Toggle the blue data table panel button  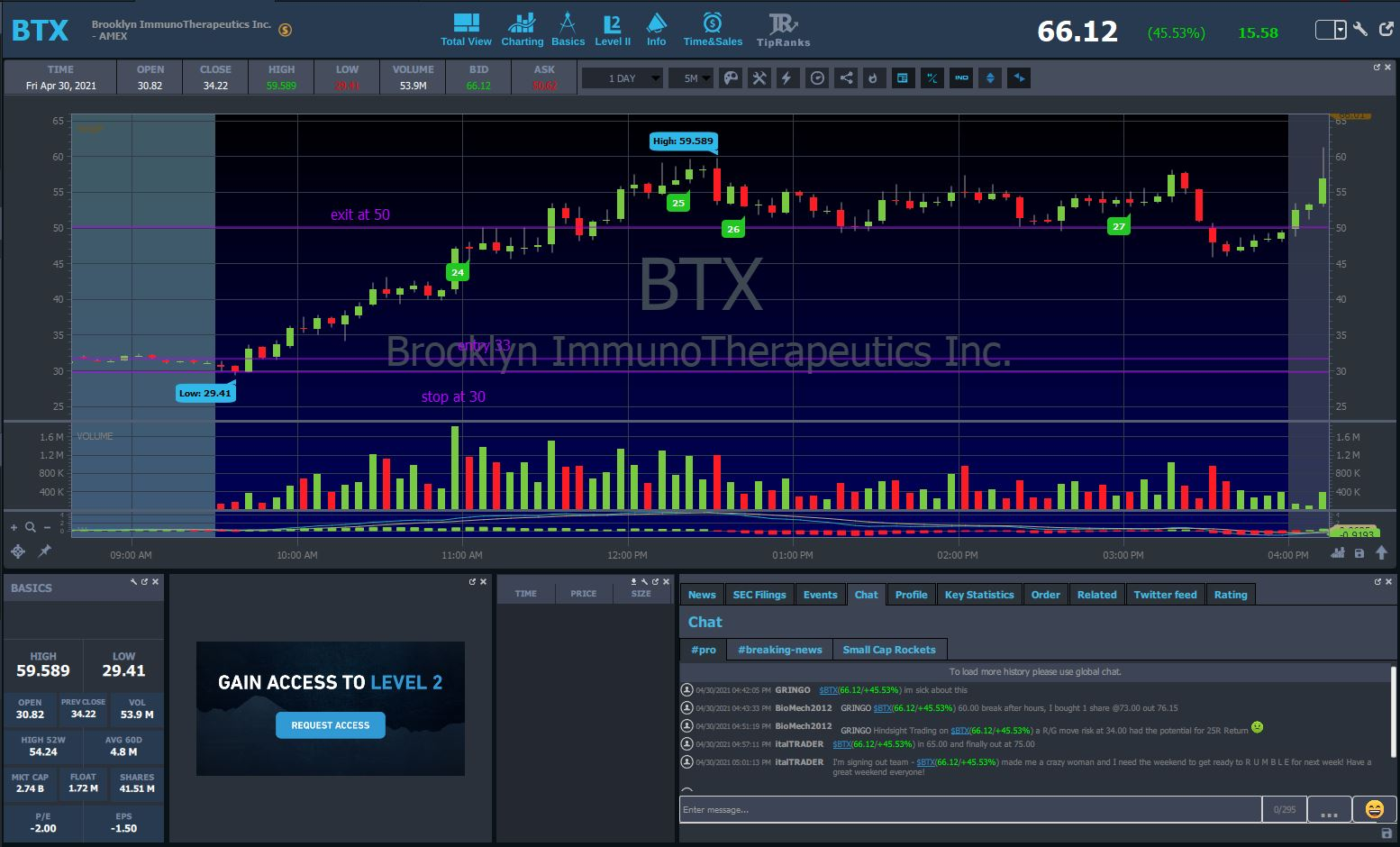tap(902, 78)
